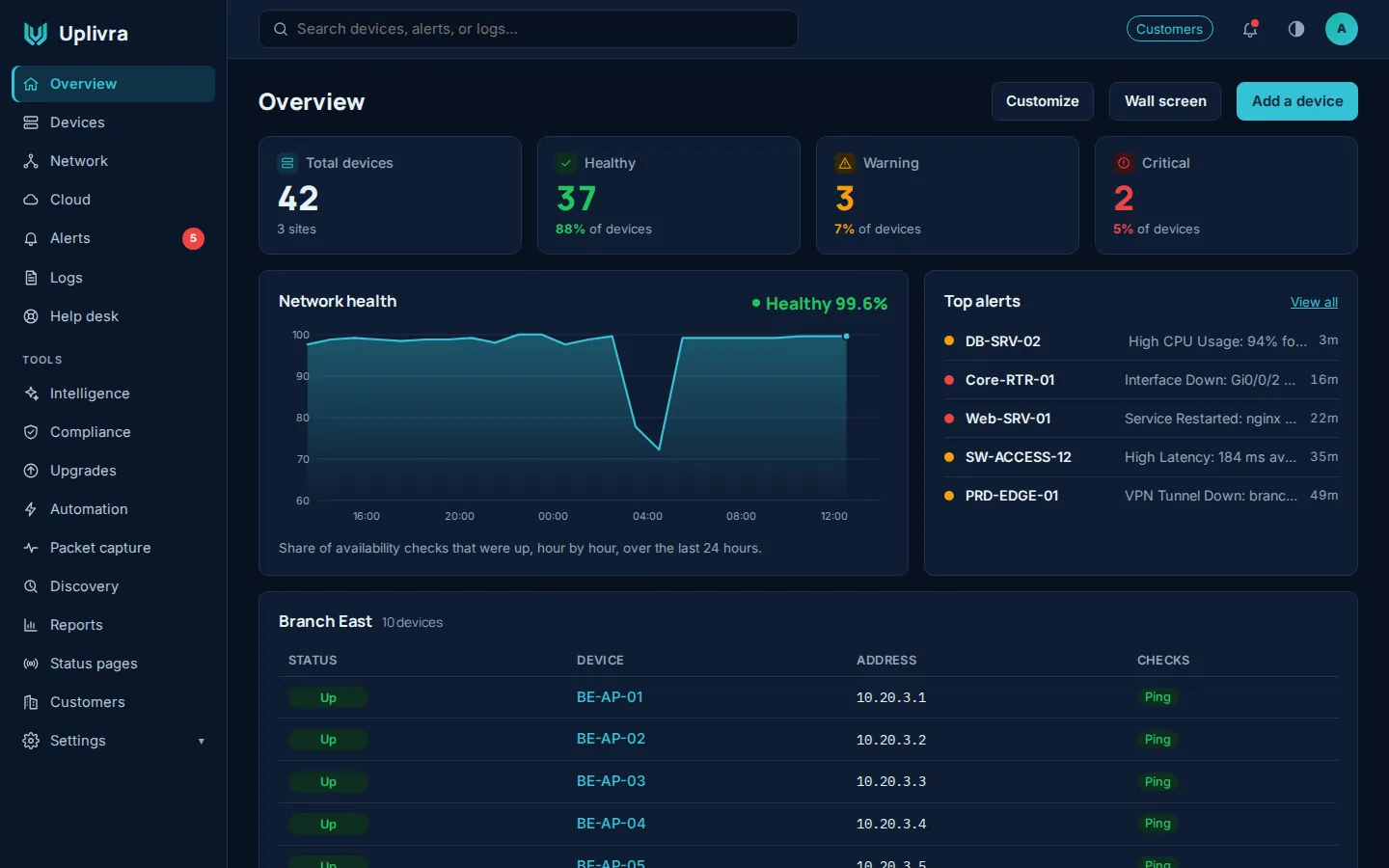
Task: Go to Network in the sidebar
Action: point(113,161)
